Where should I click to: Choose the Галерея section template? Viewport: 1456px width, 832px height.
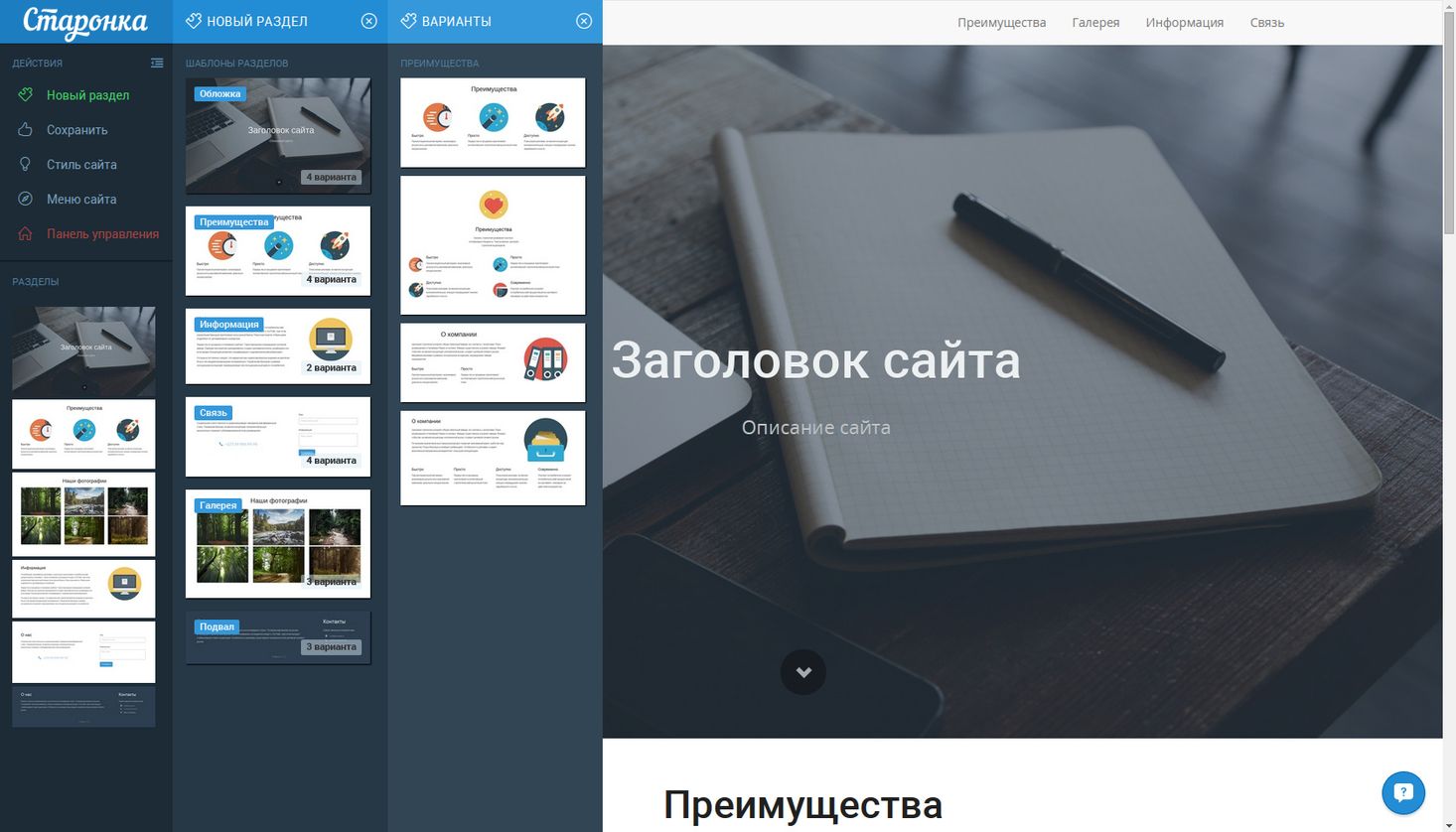[278, 544]
